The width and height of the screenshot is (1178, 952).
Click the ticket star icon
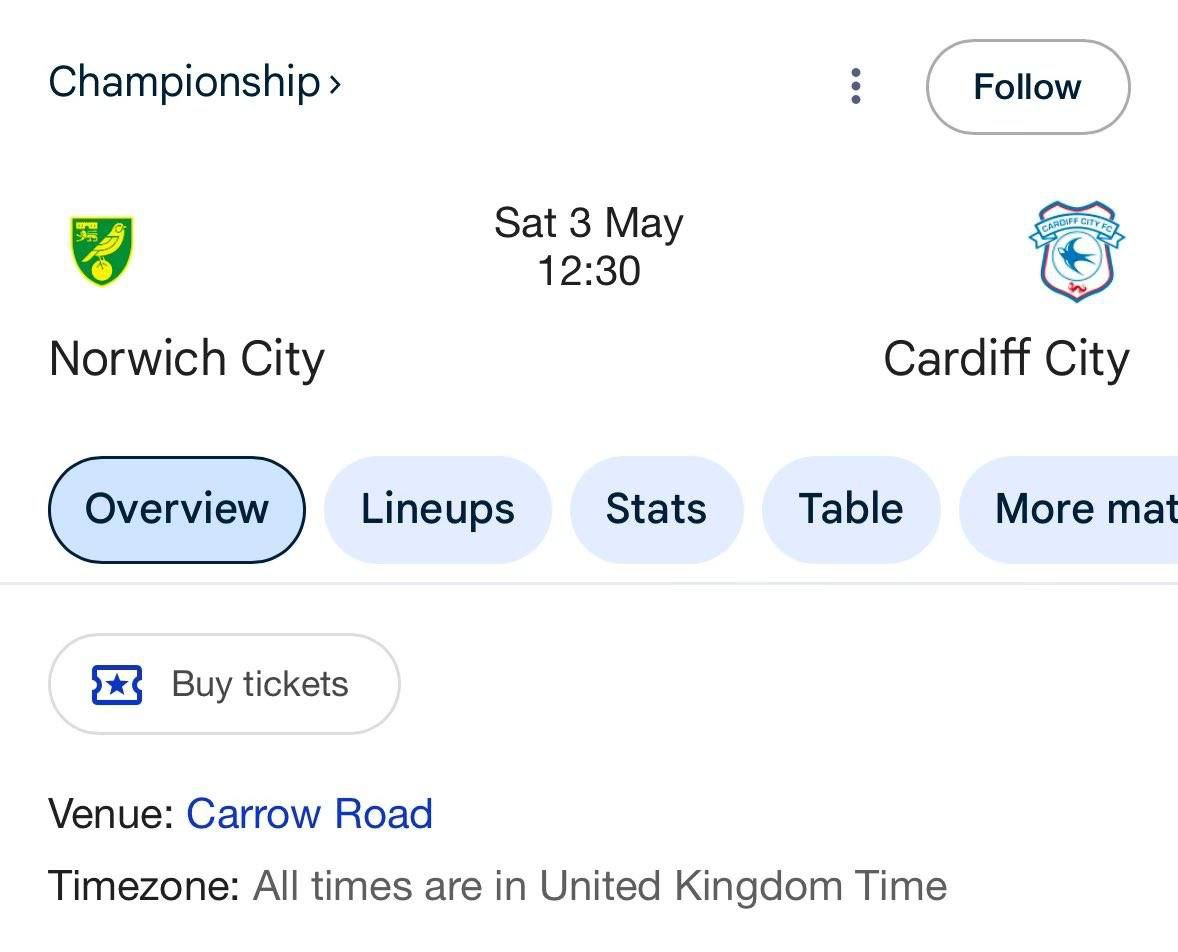pyautogui.click(x=117, y=685)
